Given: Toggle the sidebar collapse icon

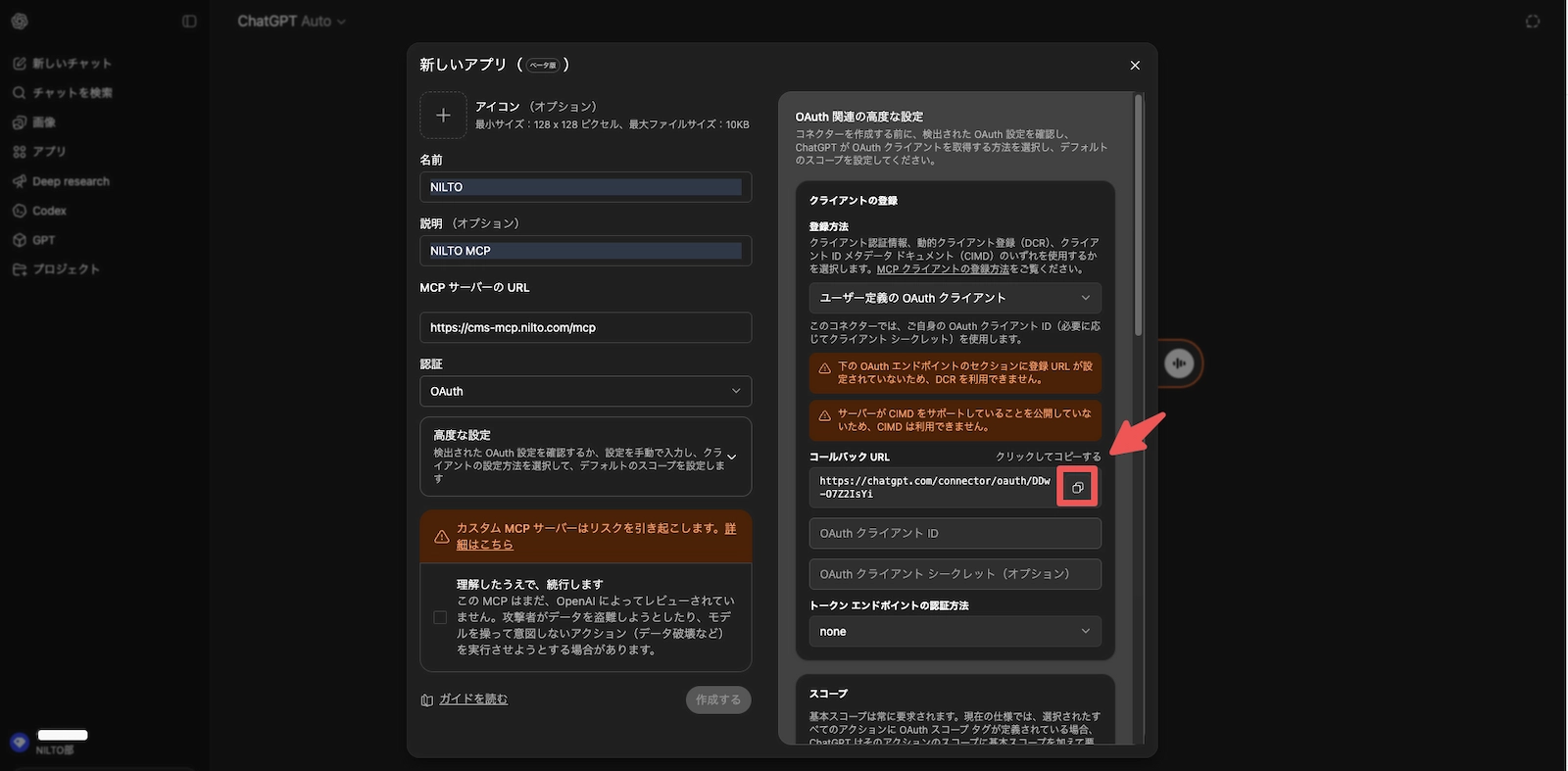Looking at the screenshot, I should (x=189, y=22).
